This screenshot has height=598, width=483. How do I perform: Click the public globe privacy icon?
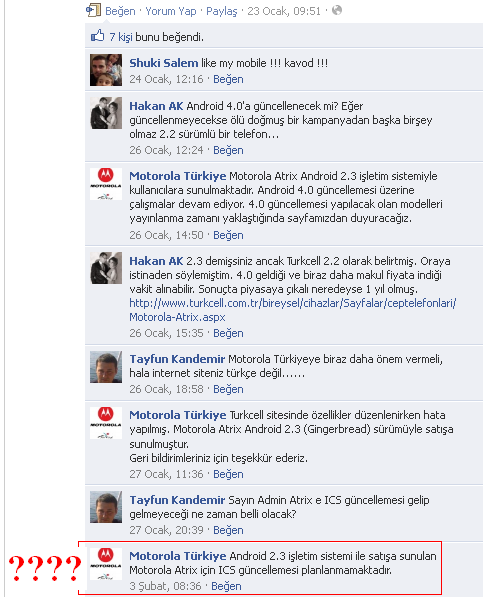point(336,10)
